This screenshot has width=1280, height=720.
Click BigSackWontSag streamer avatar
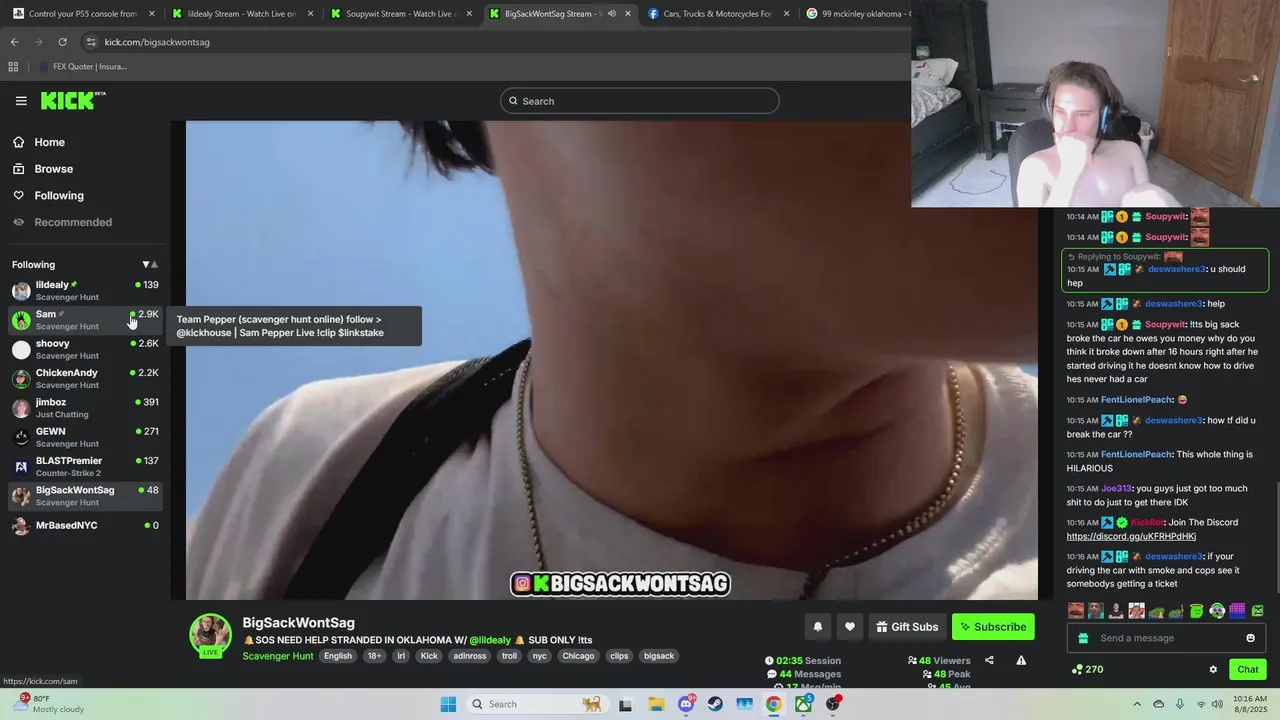[211, 634]
